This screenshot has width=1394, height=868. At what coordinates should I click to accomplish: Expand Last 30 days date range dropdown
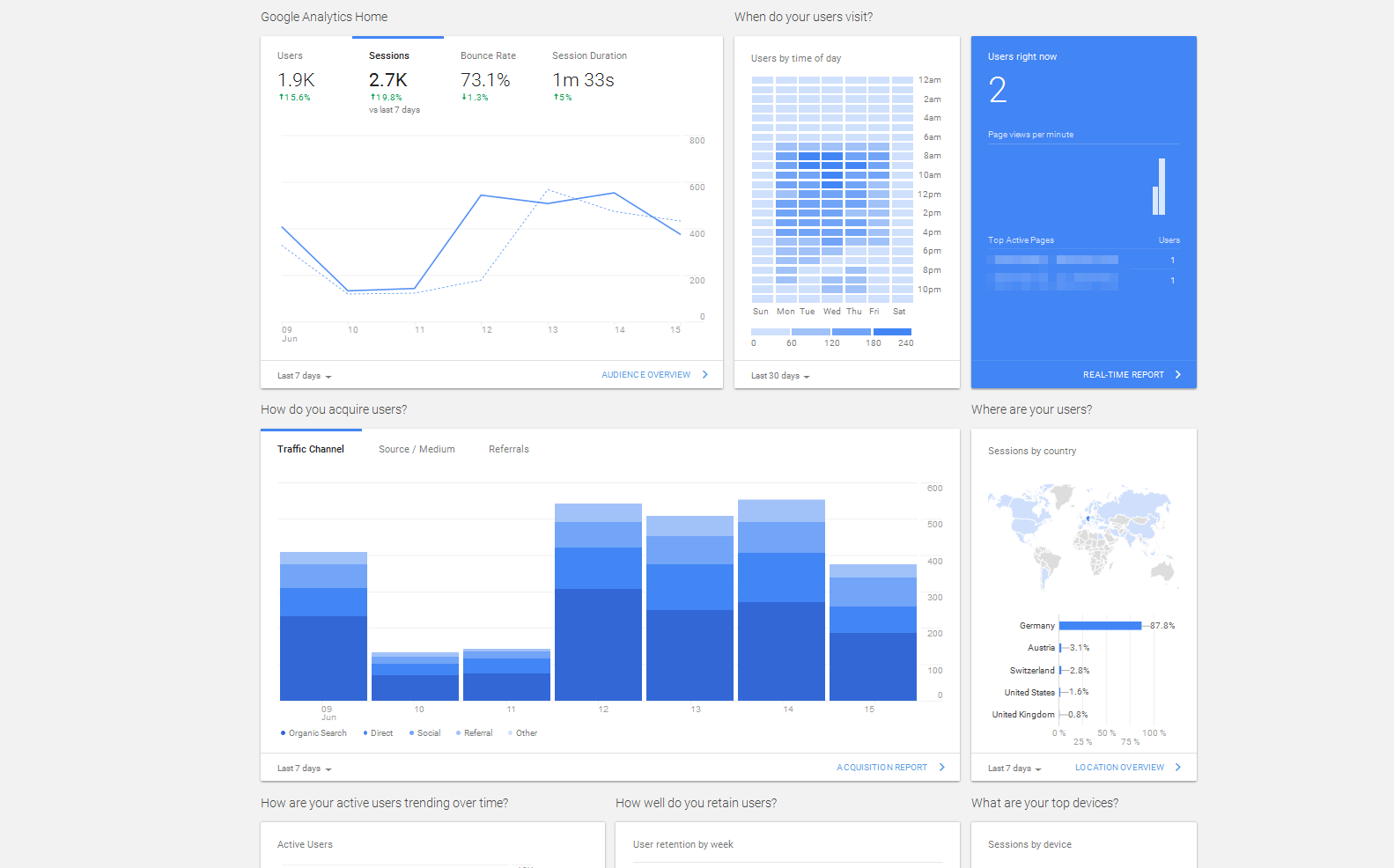tap(780, 376)
